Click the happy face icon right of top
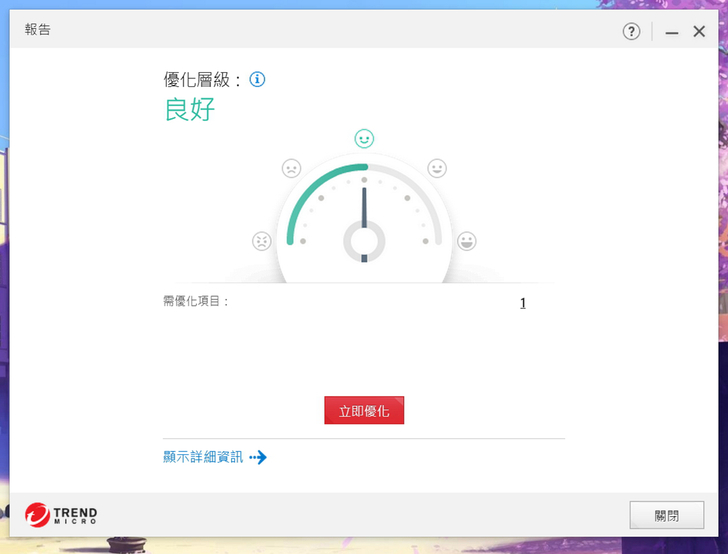728x554 pixels. (x=437, y=168)
